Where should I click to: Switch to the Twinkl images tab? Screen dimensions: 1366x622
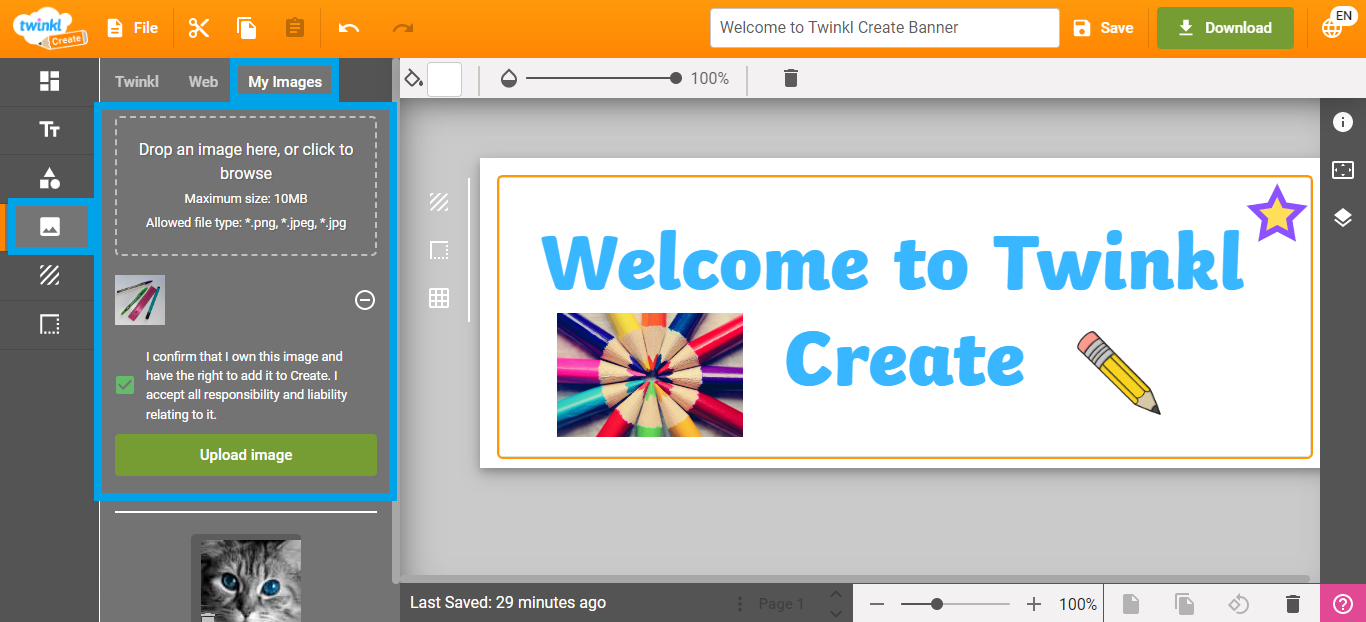tap(137, 82)
